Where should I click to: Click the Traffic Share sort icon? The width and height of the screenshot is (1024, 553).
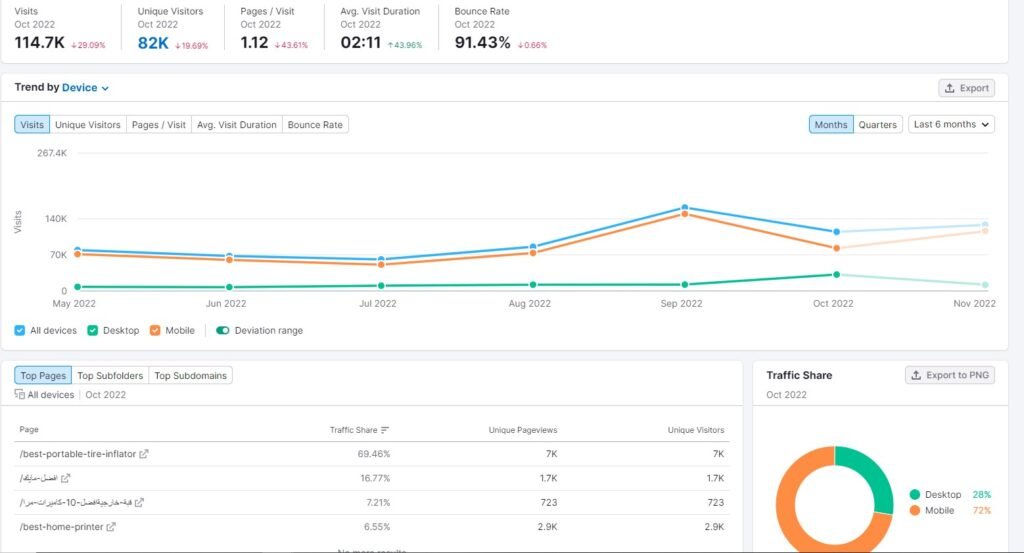click(x=385, y=430)
